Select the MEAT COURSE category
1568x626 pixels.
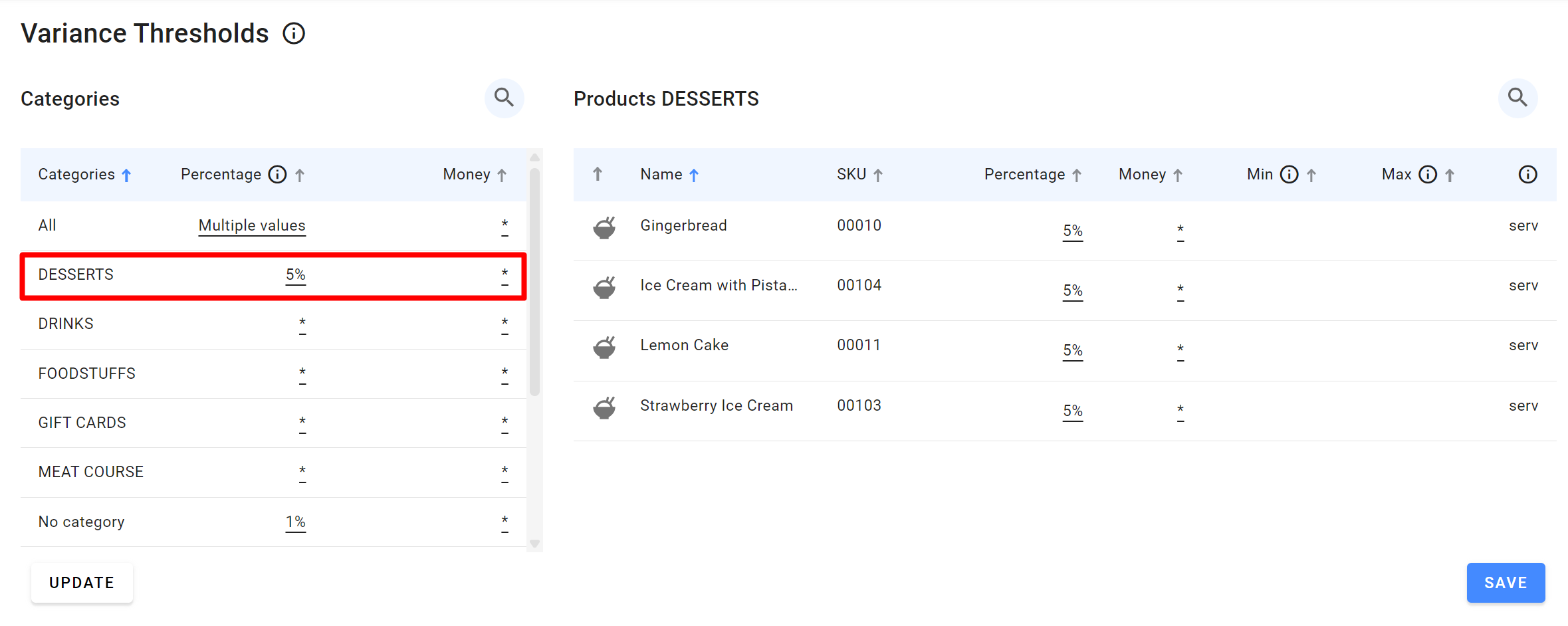tap(90, 472)
